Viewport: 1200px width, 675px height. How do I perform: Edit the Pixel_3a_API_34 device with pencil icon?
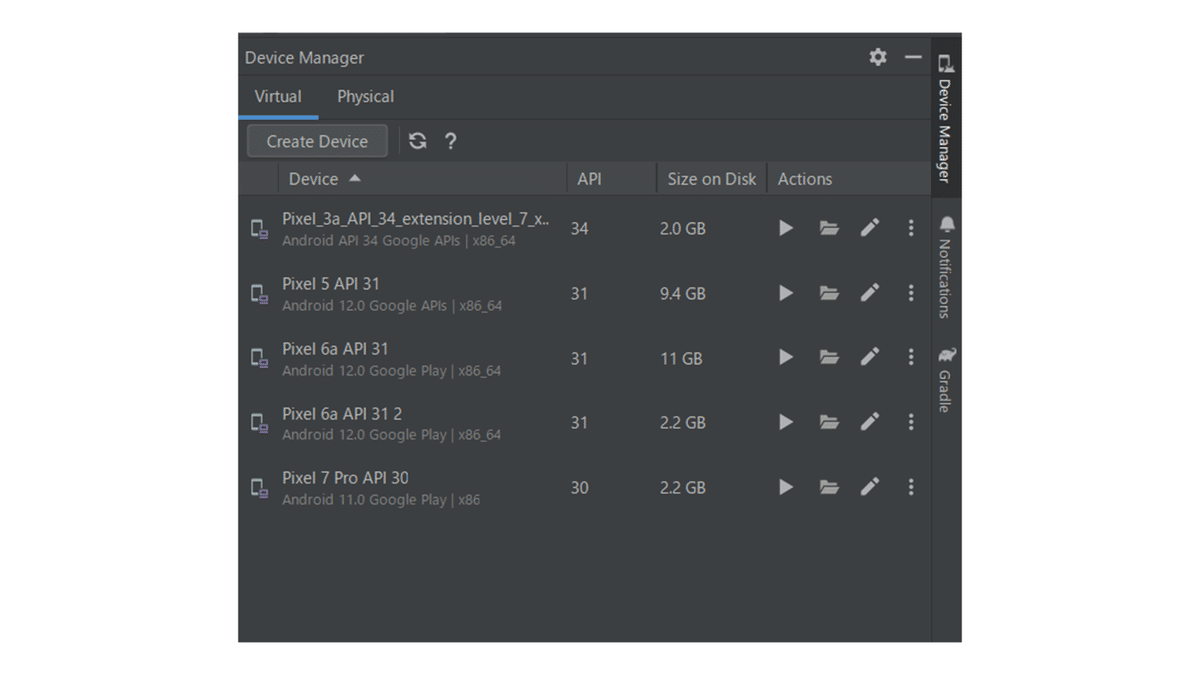point(870,228)
